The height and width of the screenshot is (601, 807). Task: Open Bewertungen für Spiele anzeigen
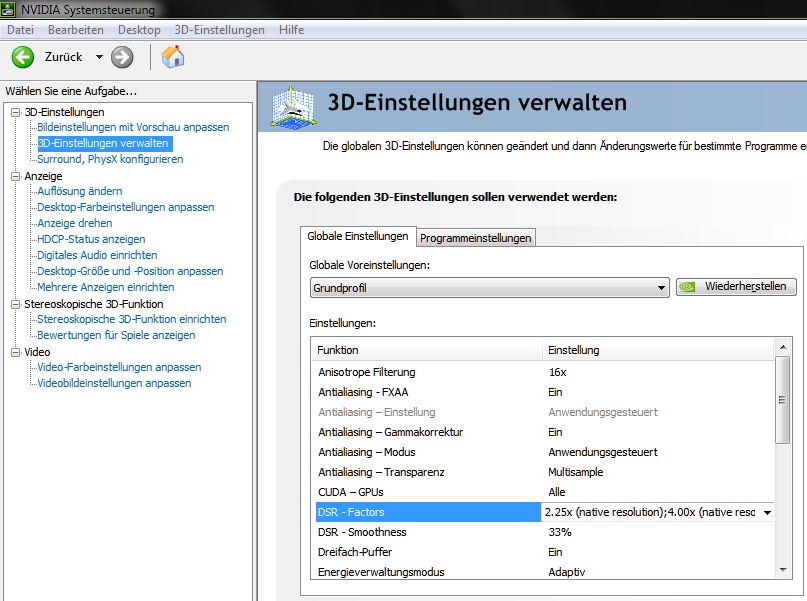click(116, 335)
